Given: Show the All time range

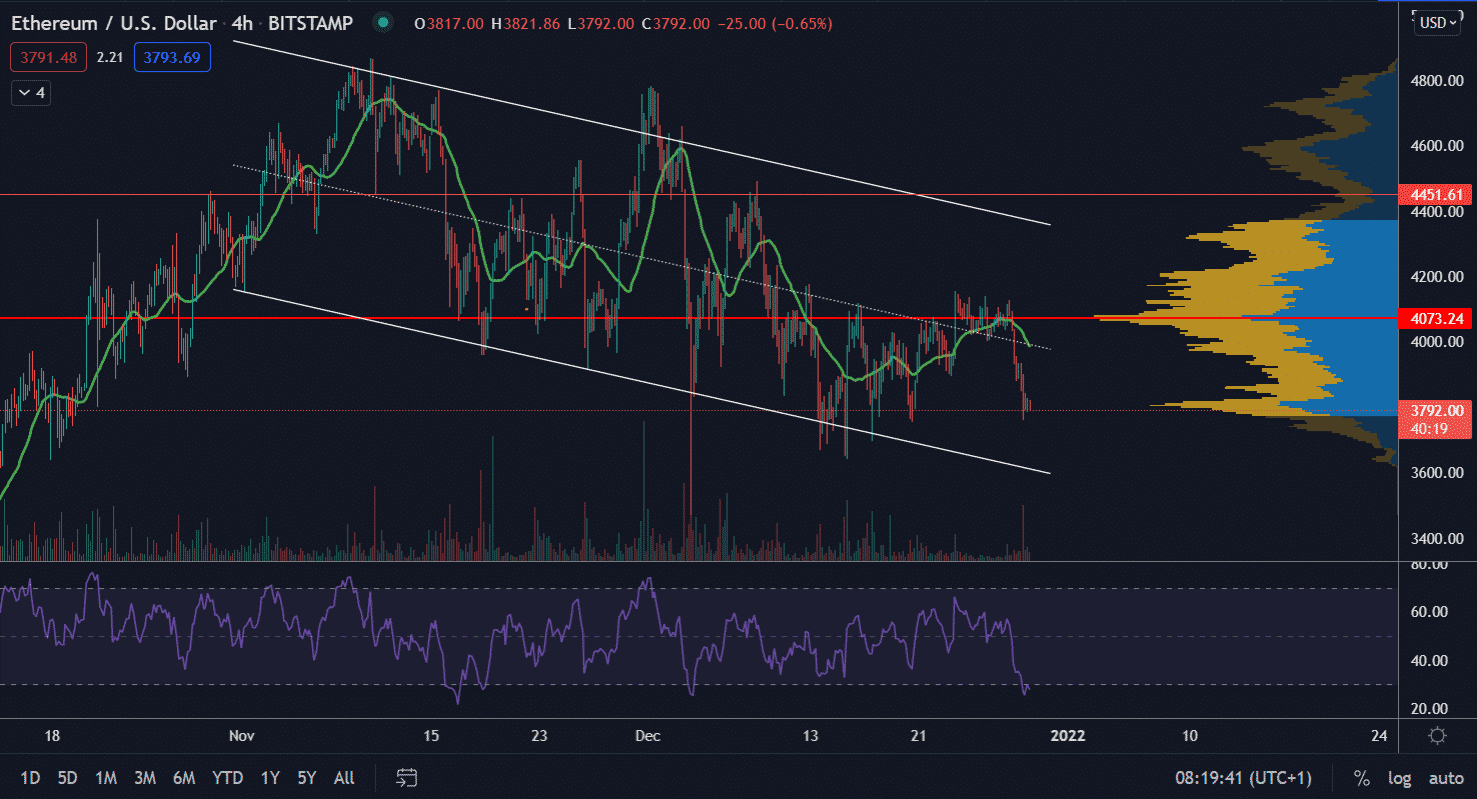Looking at the screenshot, I should coord(344,777).
